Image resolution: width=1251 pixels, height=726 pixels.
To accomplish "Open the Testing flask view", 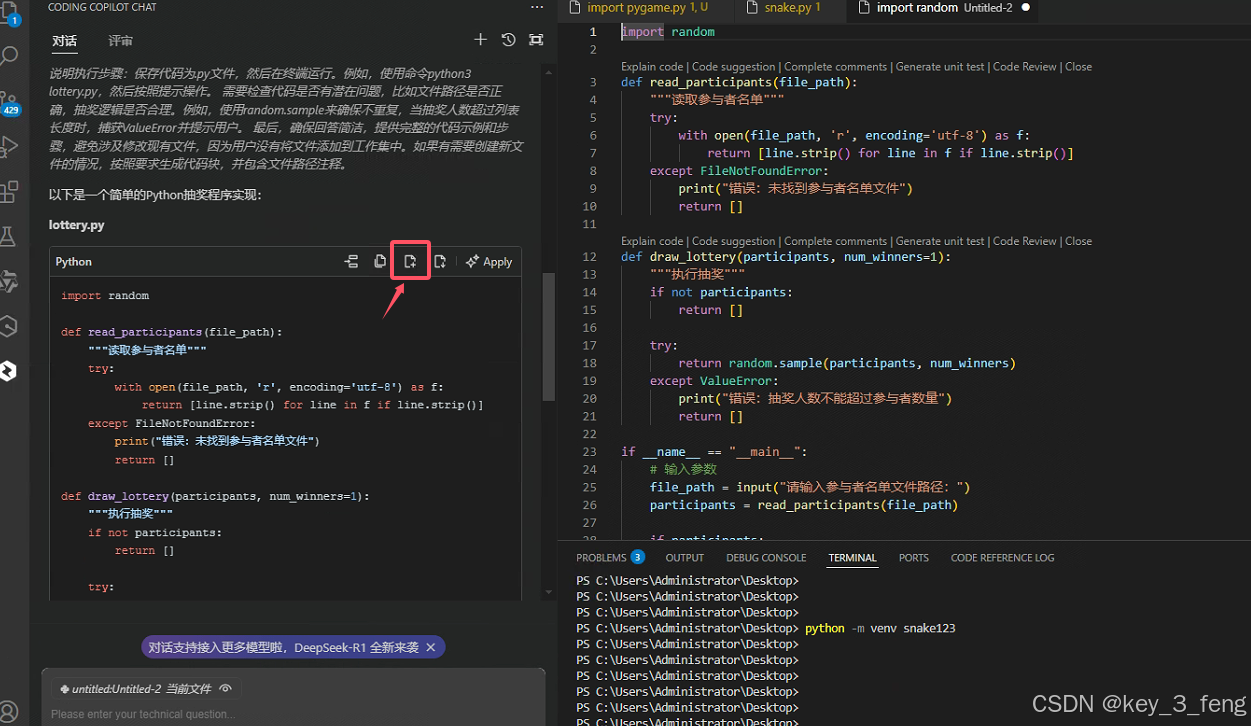I will (10, 236).
